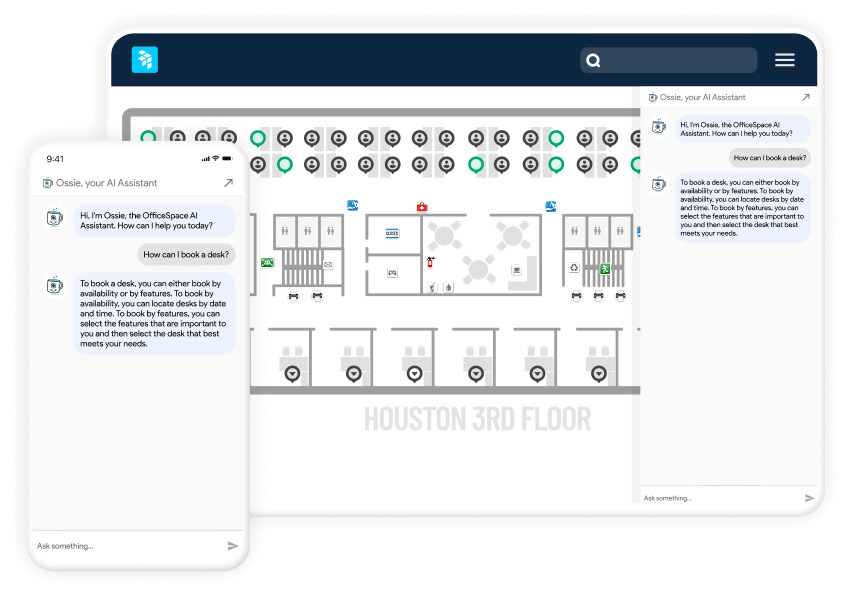Click the magnifier icon in the search bar

tap(593, 60)
